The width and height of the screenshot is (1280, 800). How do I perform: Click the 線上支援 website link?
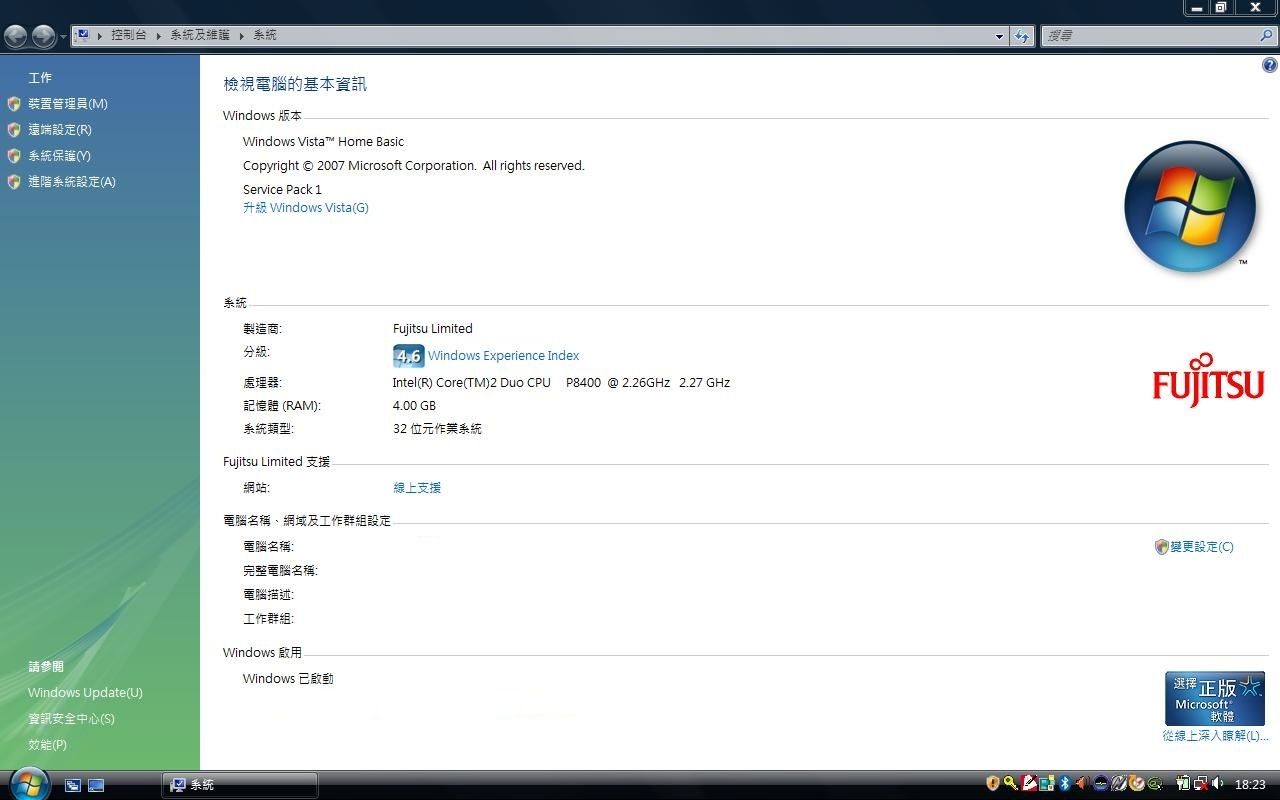417,488
